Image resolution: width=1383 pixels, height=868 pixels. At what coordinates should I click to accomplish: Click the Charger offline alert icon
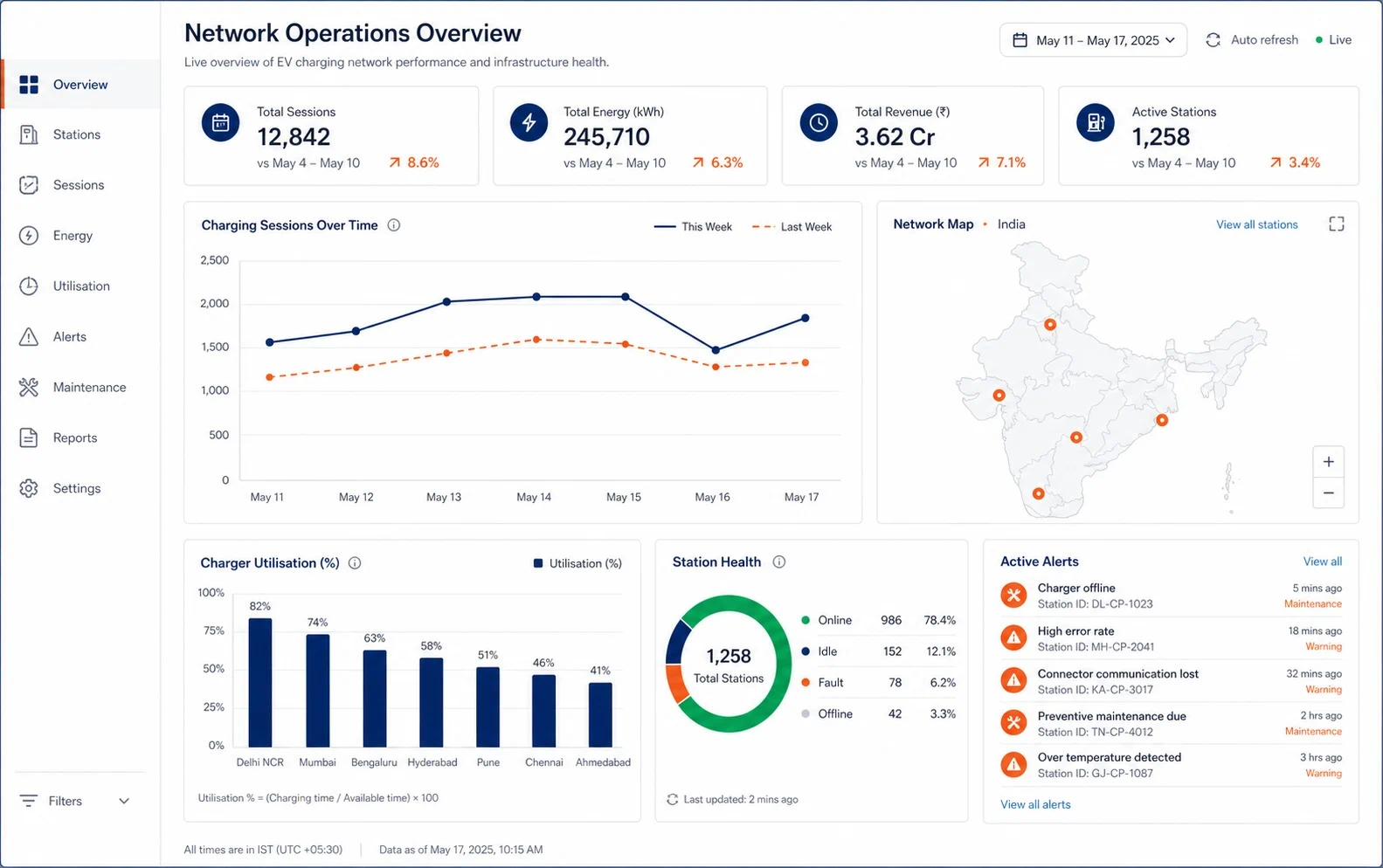tap(1013, 596)
